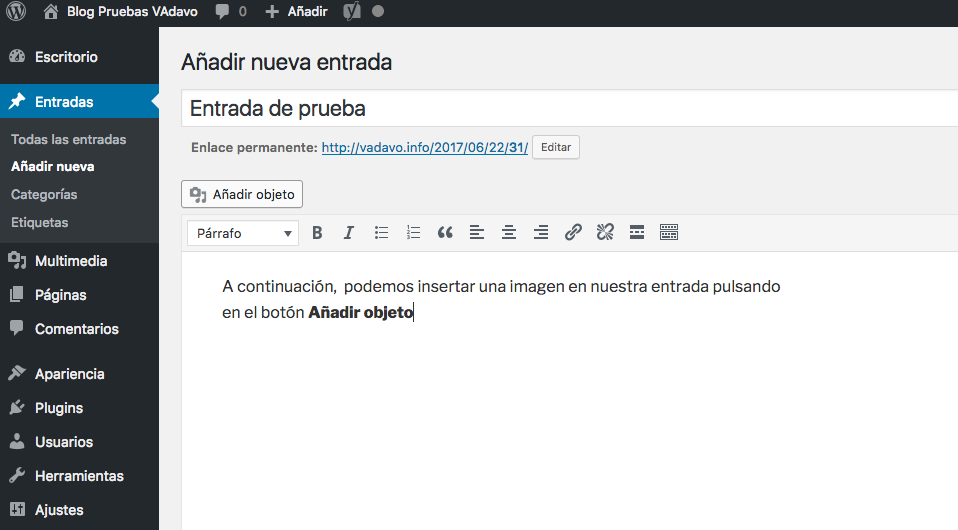Open Herramientas menu
This screenshot has height=530, width=958.
(x=79, y=476)
